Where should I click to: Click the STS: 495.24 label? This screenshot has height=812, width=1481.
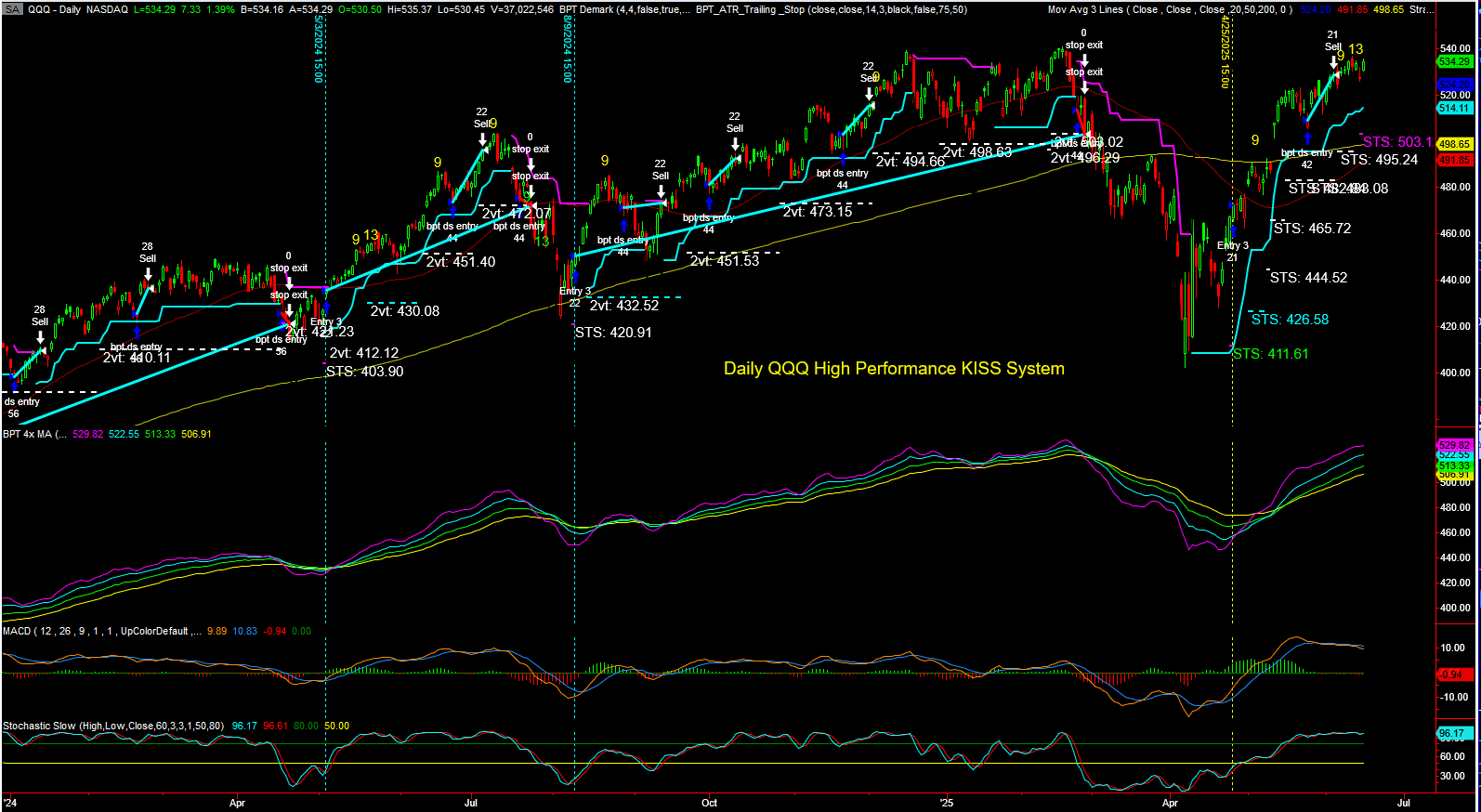1379,160
